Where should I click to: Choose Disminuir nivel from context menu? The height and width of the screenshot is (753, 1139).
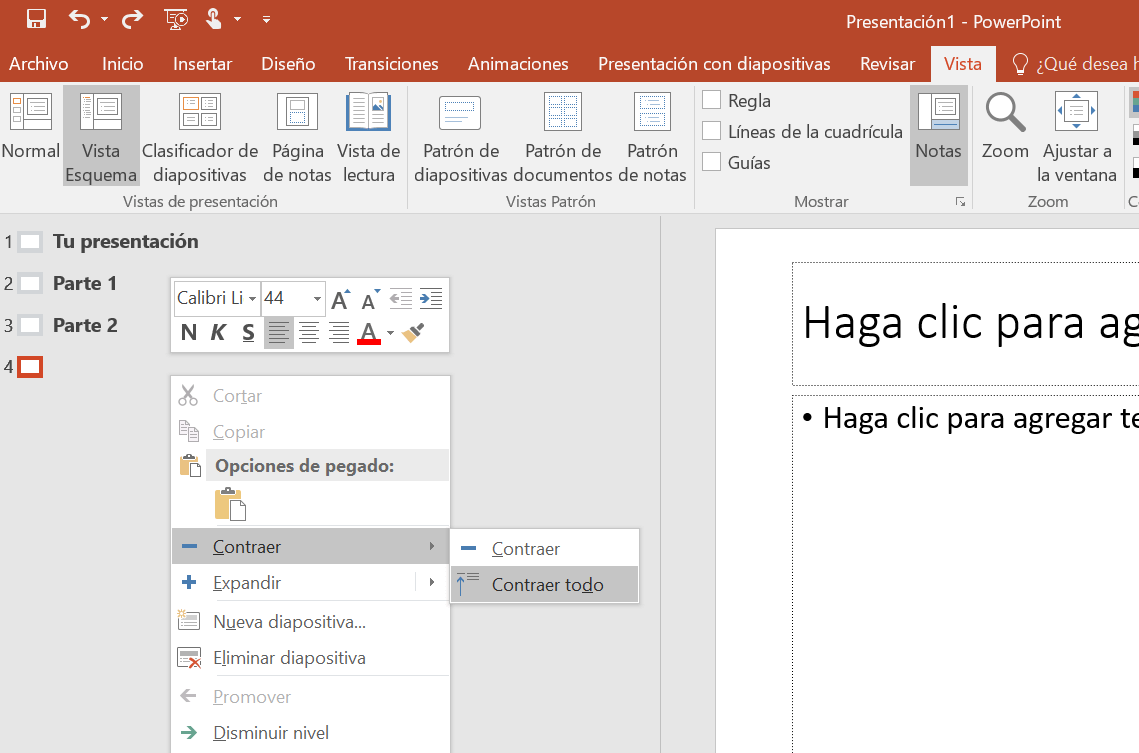[x=310, y=733]
